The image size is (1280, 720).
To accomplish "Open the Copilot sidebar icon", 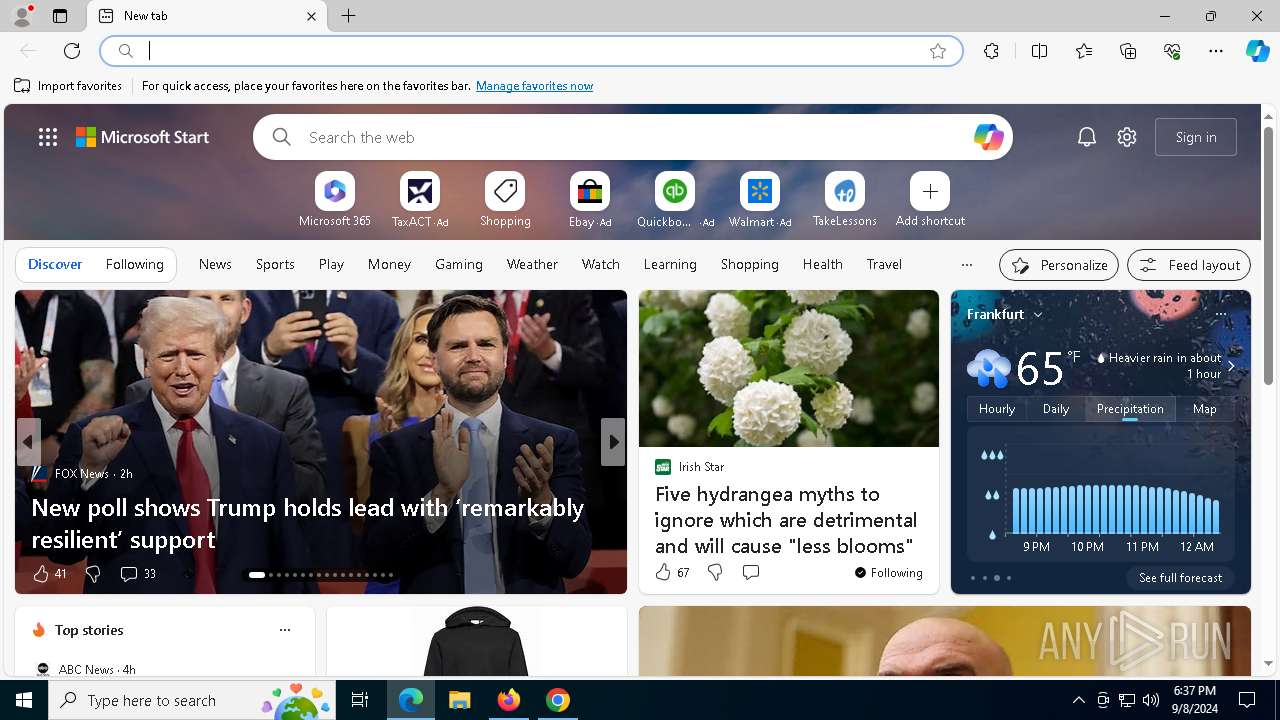I will (1258, 51).
